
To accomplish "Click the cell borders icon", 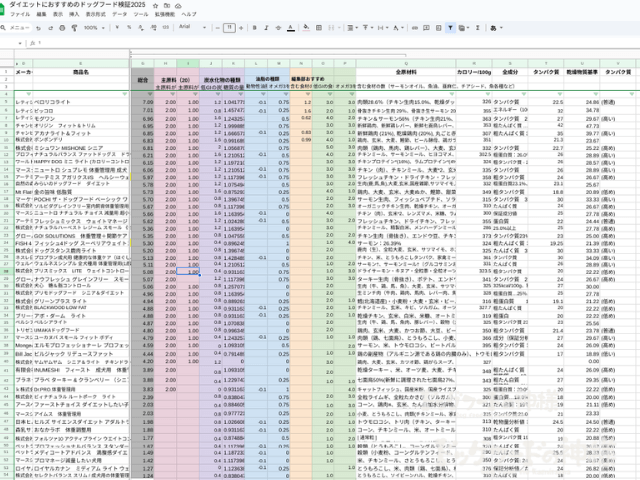I will 319,28.
